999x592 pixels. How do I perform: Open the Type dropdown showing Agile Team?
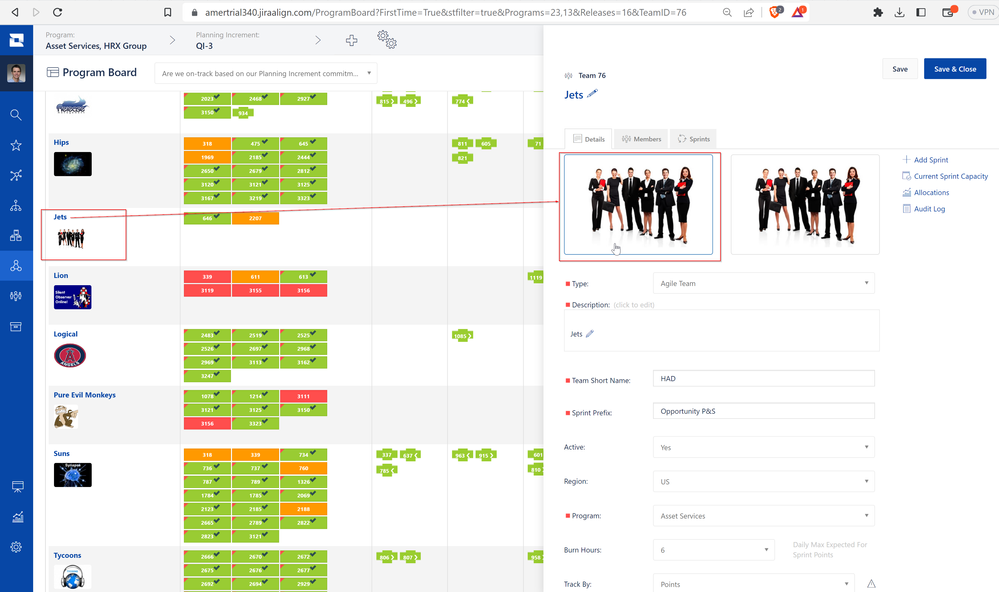click(763, 282)
